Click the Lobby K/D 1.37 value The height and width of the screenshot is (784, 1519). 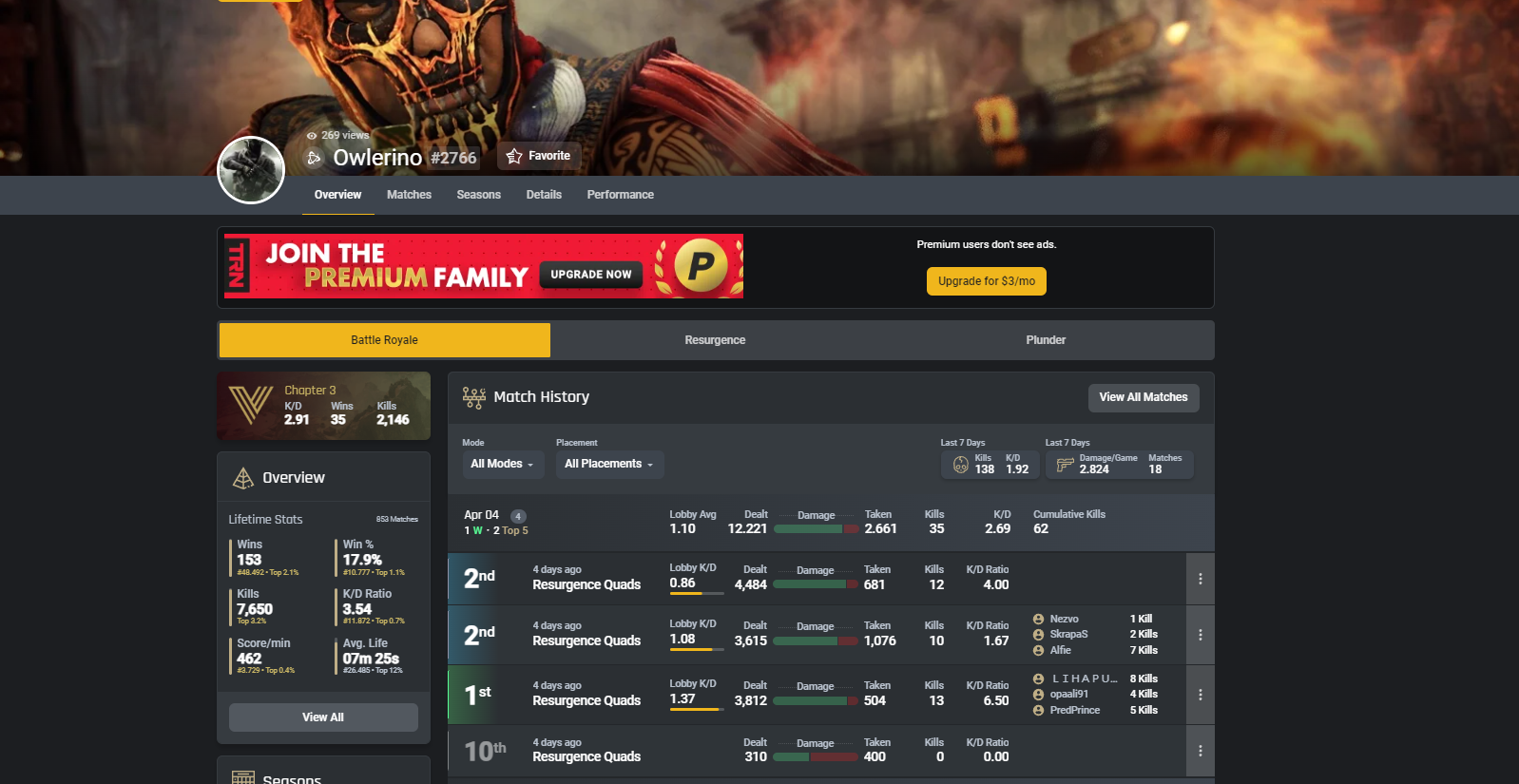click(x=683, y=699)
